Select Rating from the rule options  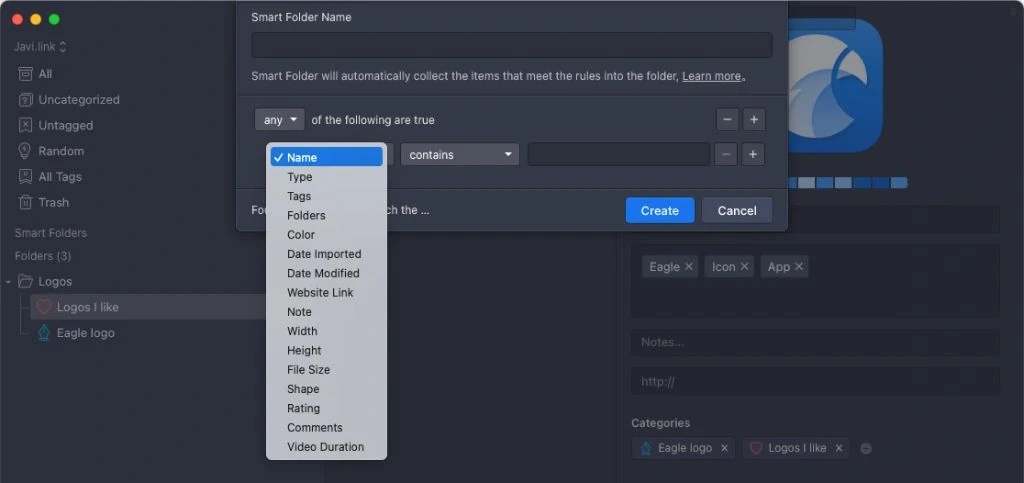pos(303,408)
